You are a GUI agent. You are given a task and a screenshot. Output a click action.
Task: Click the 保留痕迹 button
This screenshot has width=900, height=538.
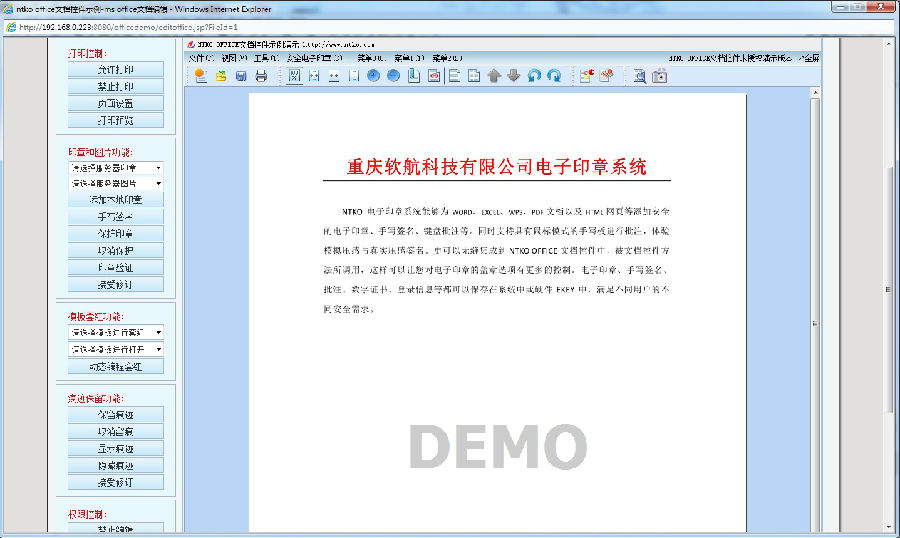coord(115,415)
